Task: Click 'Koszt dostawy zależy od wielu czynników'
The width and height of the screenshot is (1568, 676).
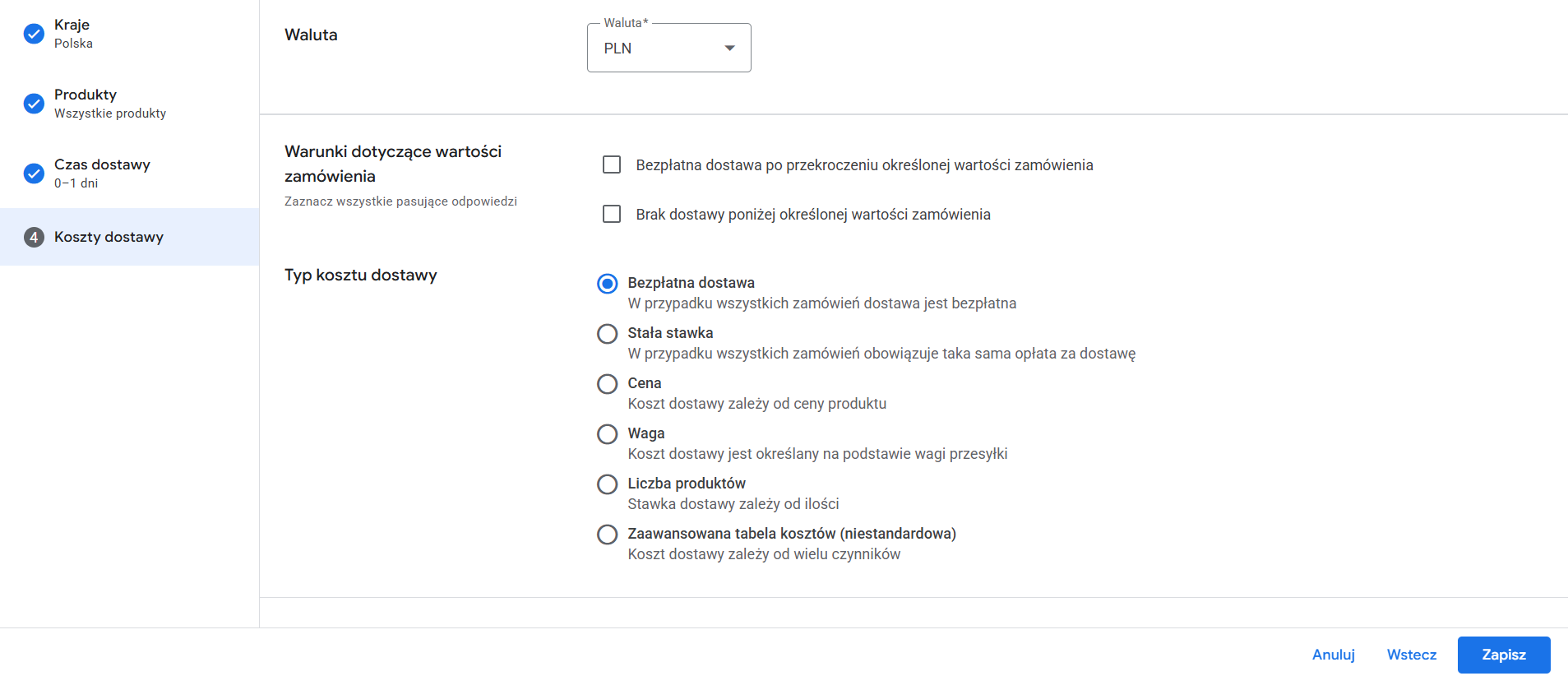Action: pos(764,554)
